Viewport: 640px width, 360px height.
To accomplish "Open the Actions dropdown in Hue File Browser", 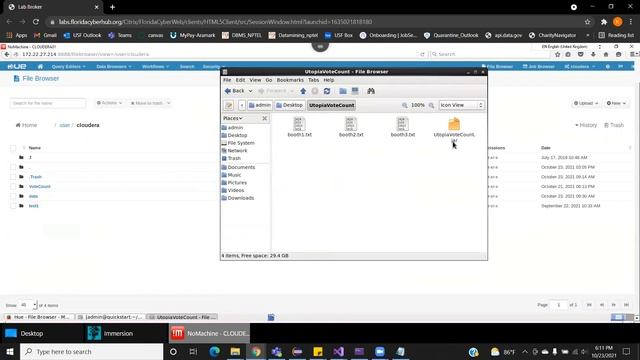I will coord(109,103).
